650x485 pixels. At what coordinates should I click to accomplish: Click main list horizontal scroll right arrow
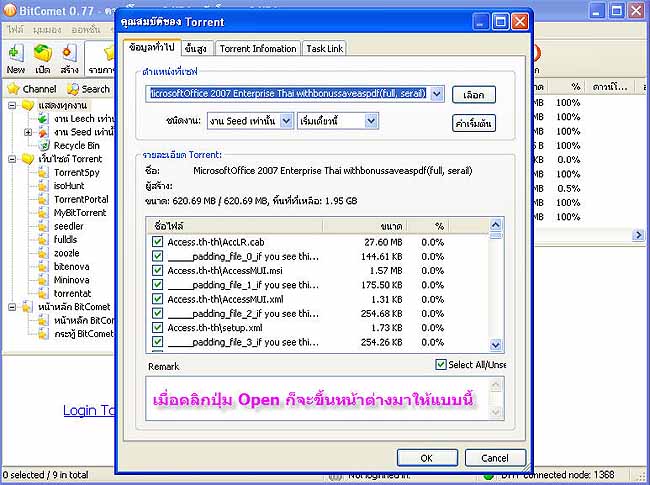click(639, 235)
